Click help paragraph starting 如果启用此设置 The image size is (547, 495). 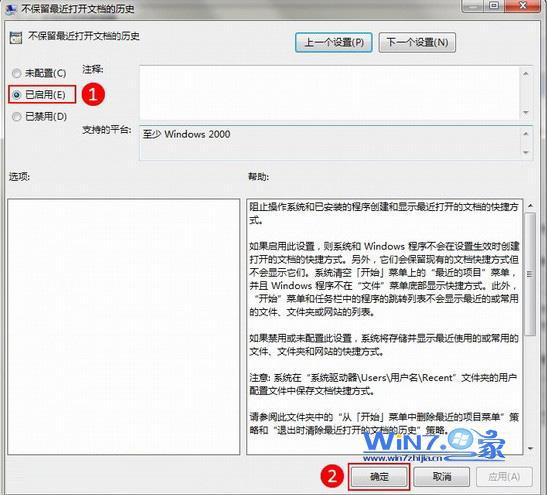point(384,279)
